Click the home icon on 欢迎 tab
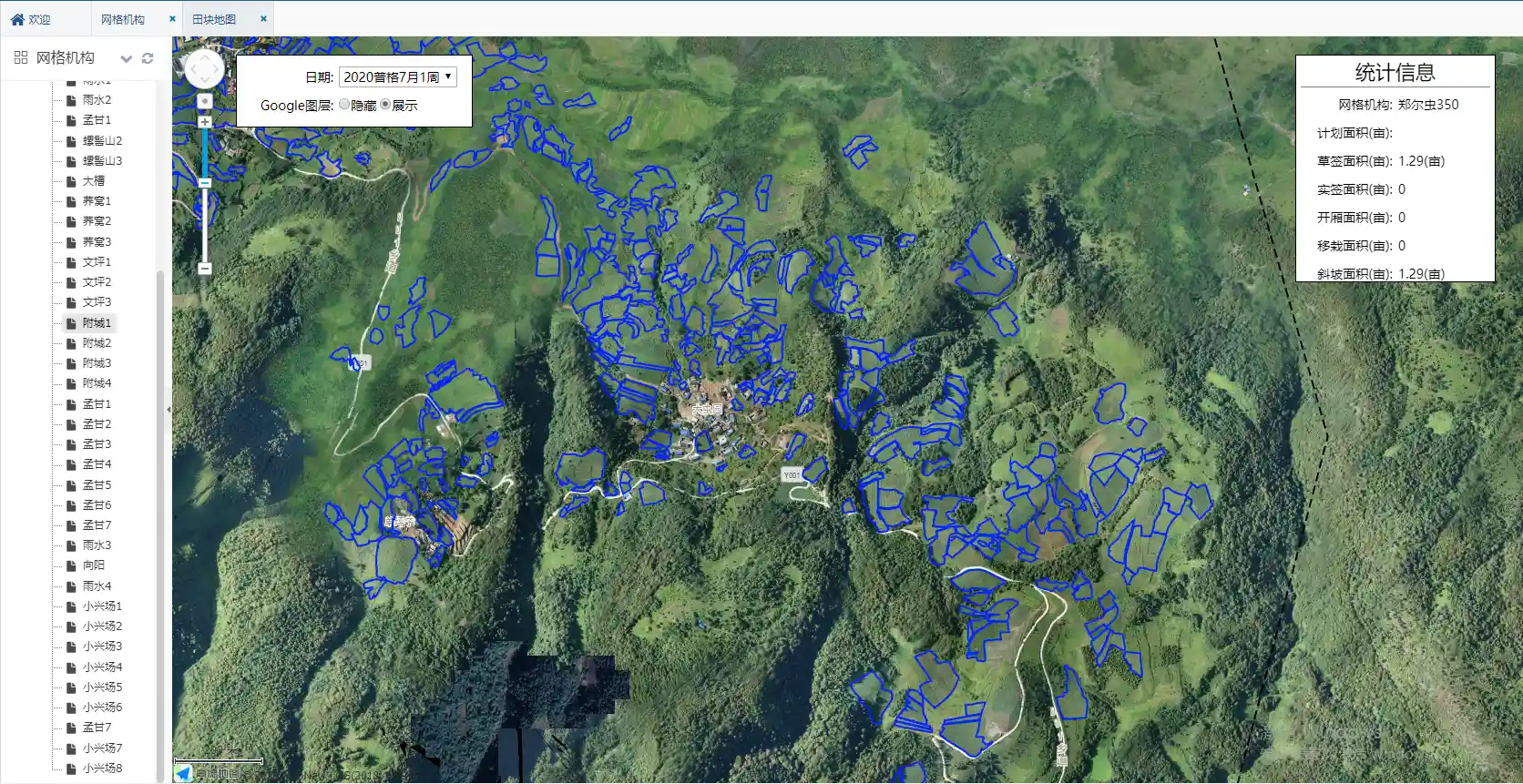The height and width of the screenshot is (784, 1523). click(16, 19)
